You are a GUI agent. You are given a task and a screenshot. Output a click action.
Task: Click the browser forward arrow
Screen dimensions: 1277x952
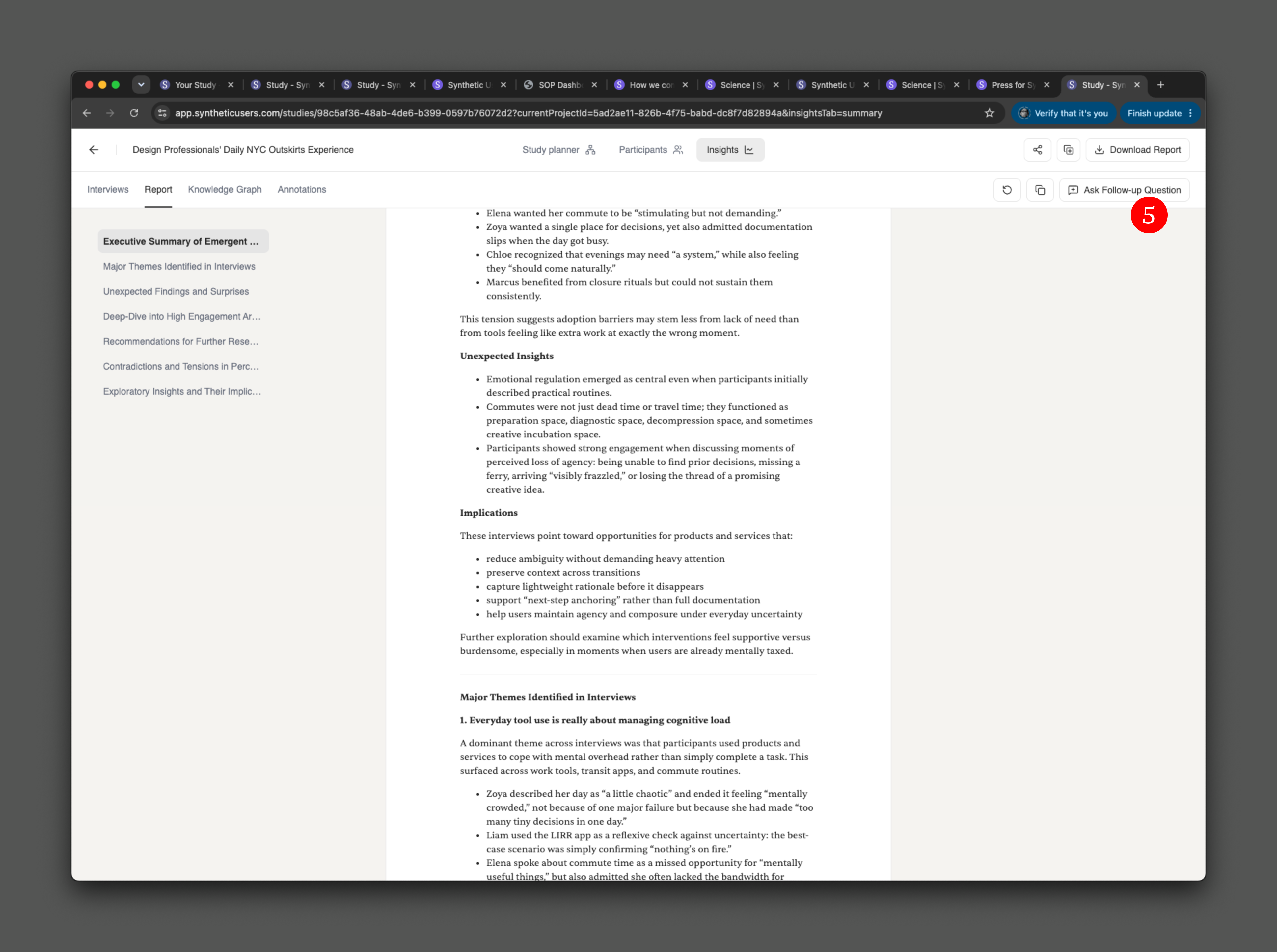[110, 113]
